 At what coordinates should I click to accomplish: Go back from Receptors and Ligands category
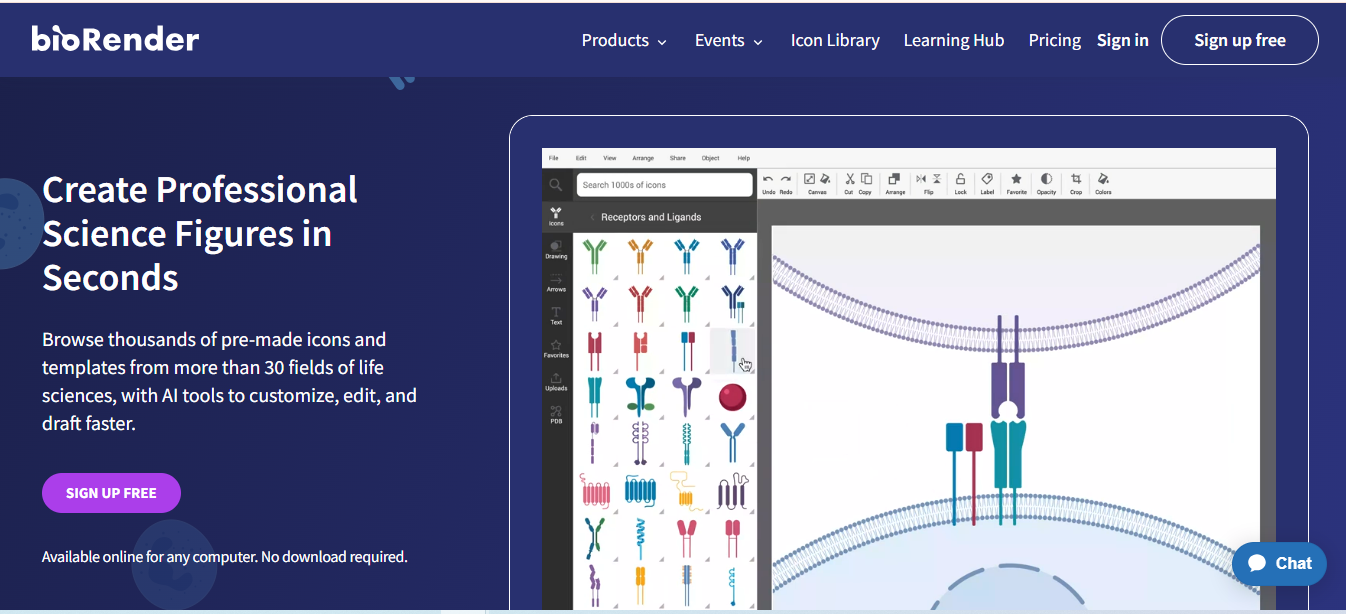(x=591, y=217)
